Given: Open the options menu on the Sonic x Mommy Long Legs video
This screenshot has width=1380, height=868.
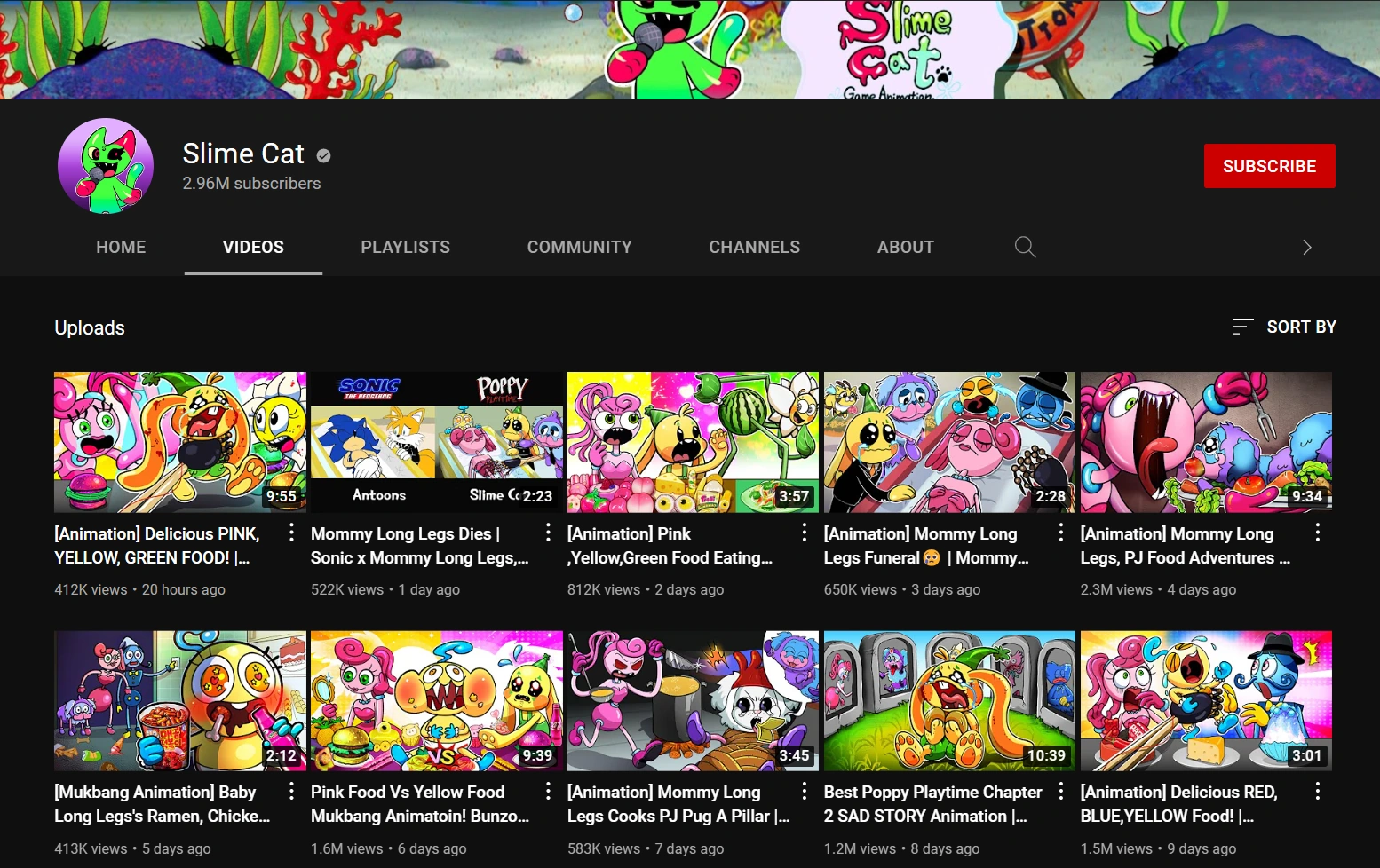Looking at the screenshot, I should 548,533.
